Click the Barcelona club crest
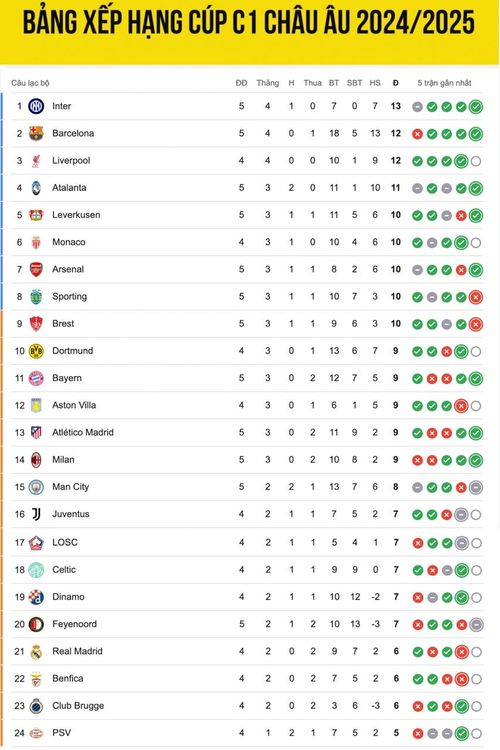 pos(36,133)
